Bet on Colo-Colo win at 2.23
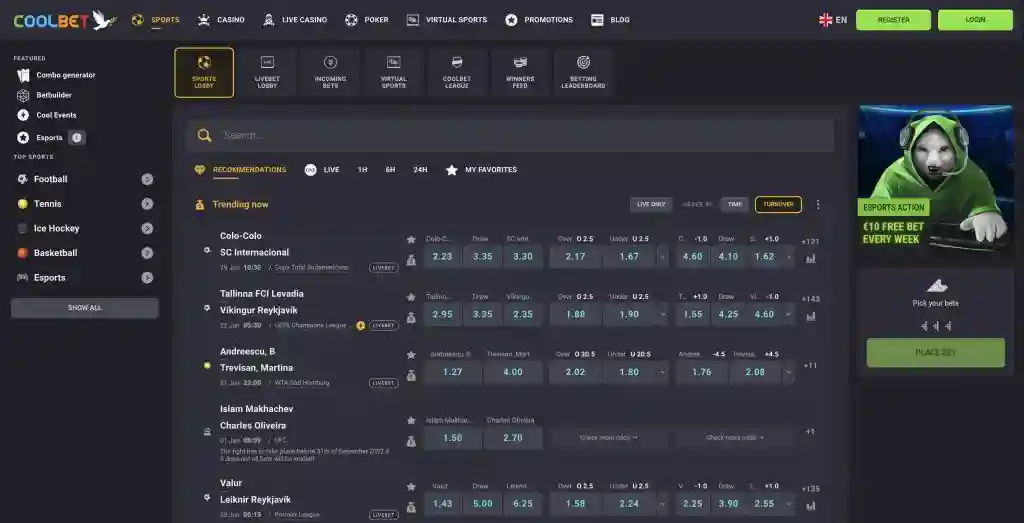This screenshot has height=523, width=1024. (443, 257)
